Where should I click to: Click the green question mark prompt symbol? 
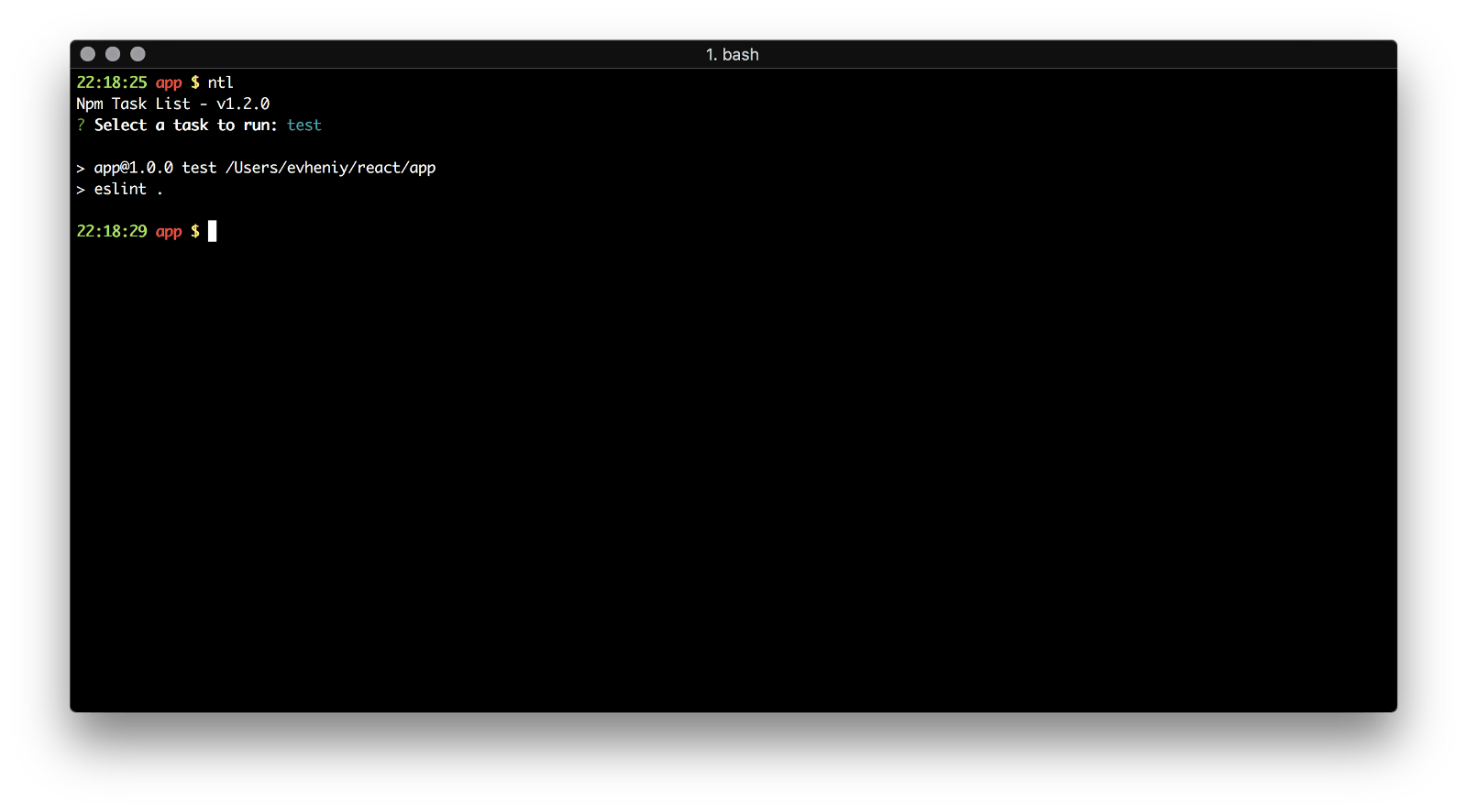[x=81, y=125]
